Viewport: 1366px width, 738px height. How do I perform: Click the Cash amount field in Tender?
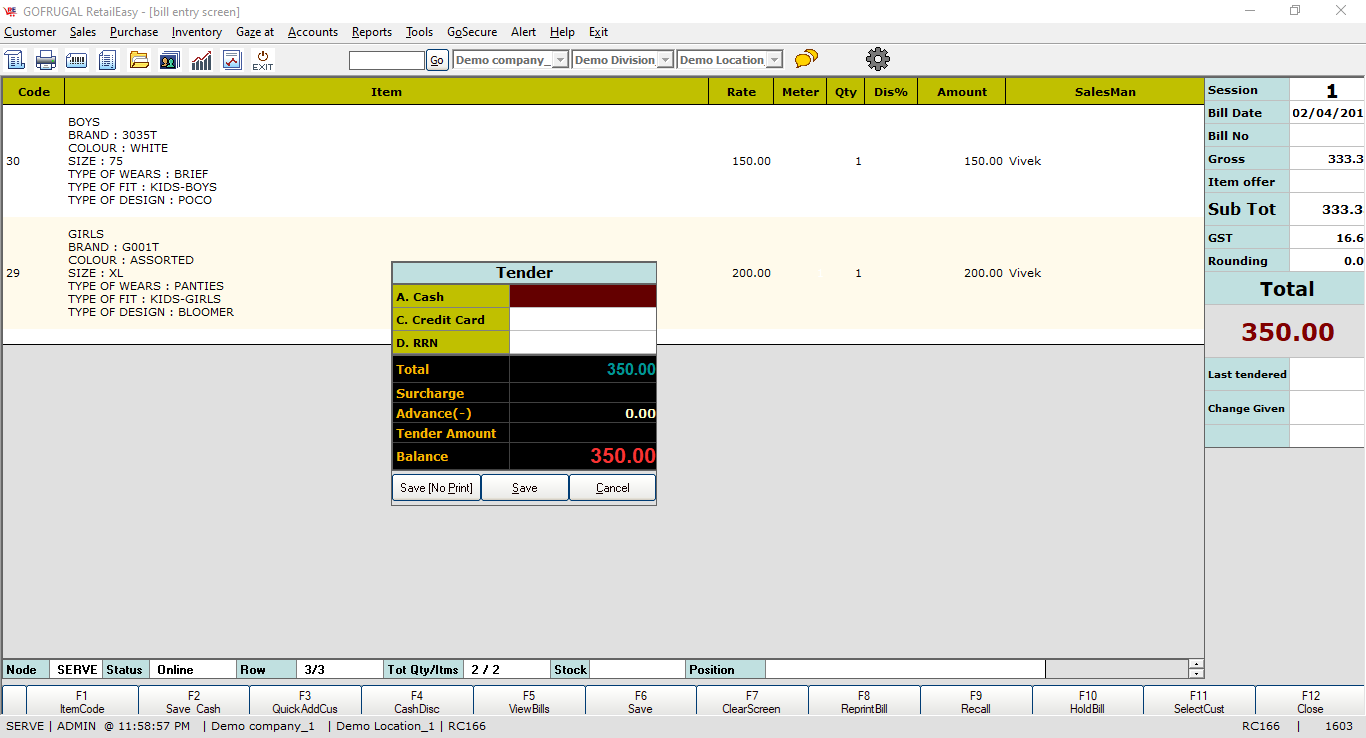point(583,296)
